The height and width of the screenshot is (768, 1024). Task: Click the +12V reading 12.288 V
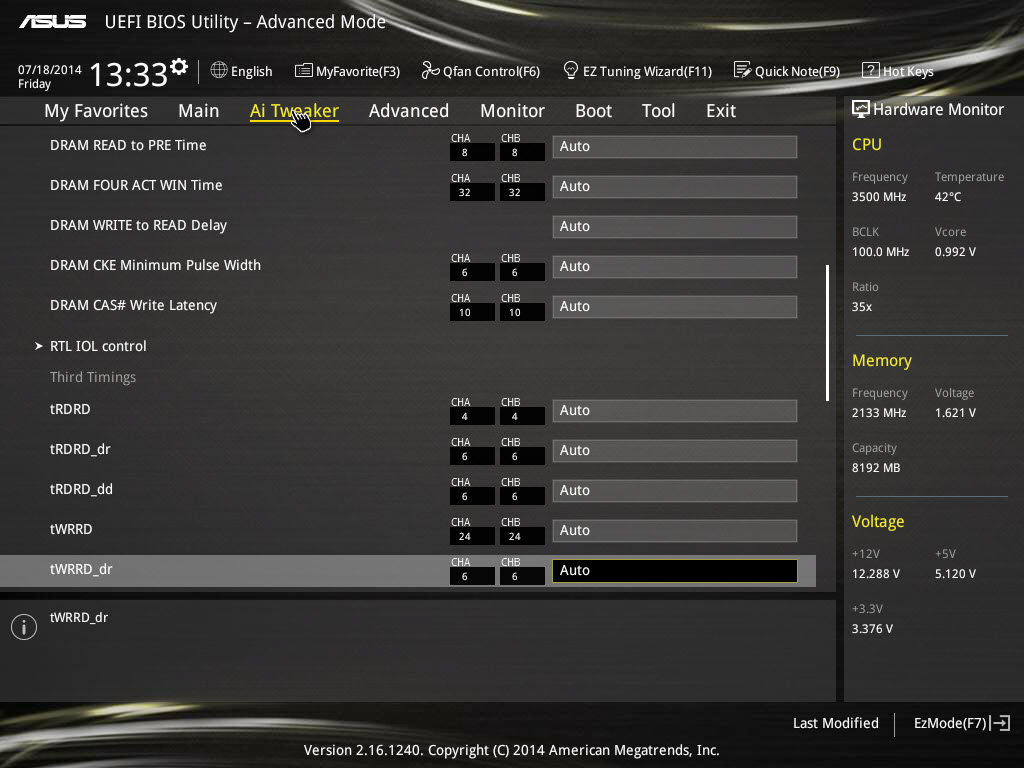coord(876,573)
